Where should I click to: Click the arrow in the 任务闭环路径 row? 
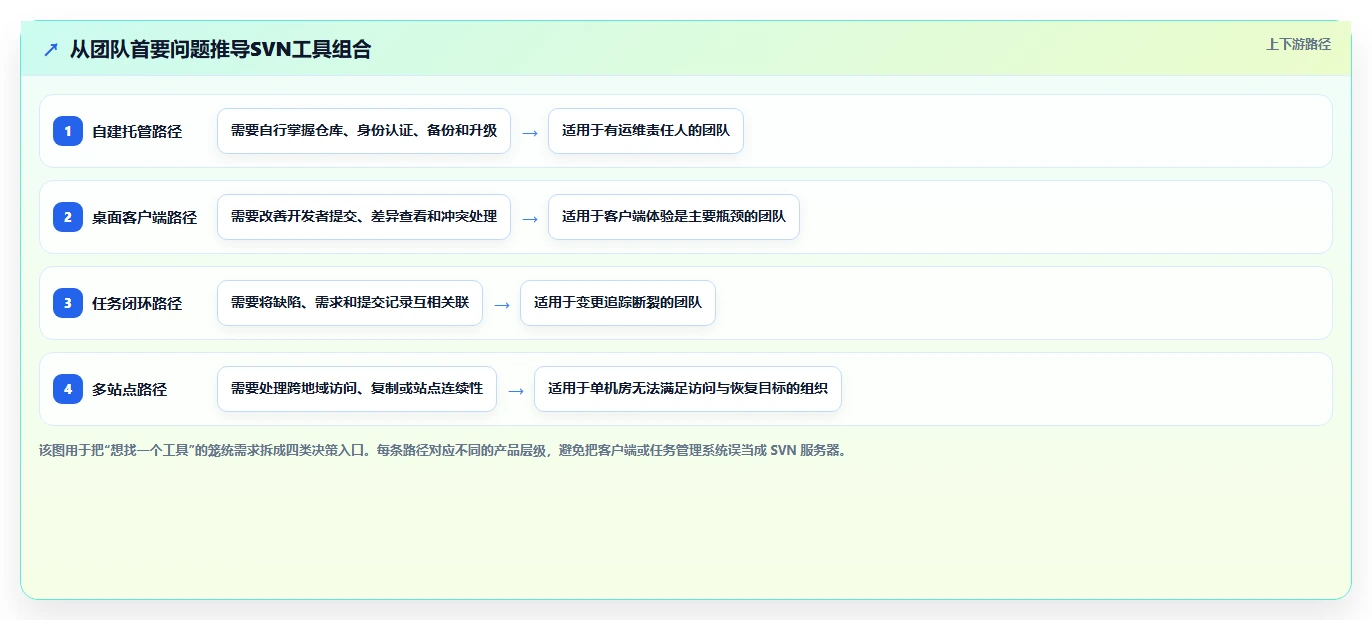coord(502,304)
